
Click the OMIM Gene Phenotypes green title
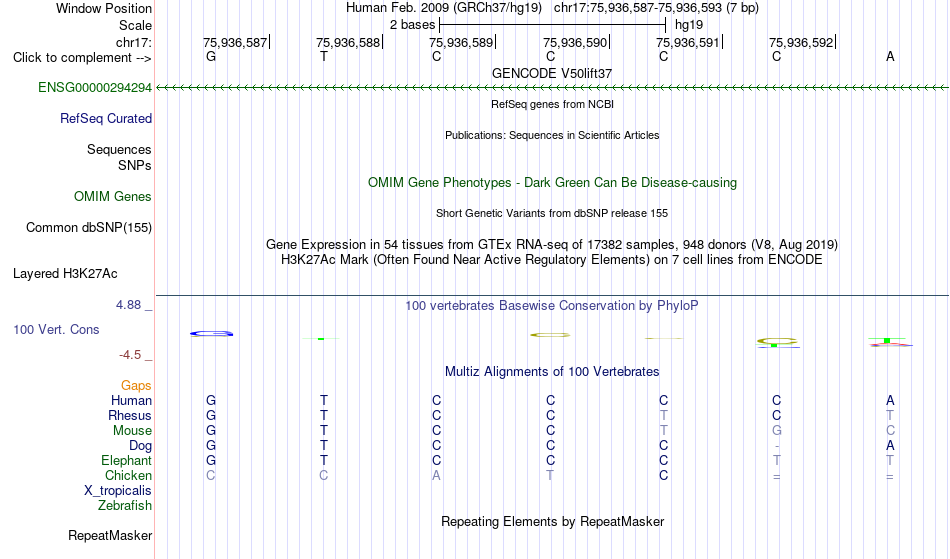click(x=552, y=183)
